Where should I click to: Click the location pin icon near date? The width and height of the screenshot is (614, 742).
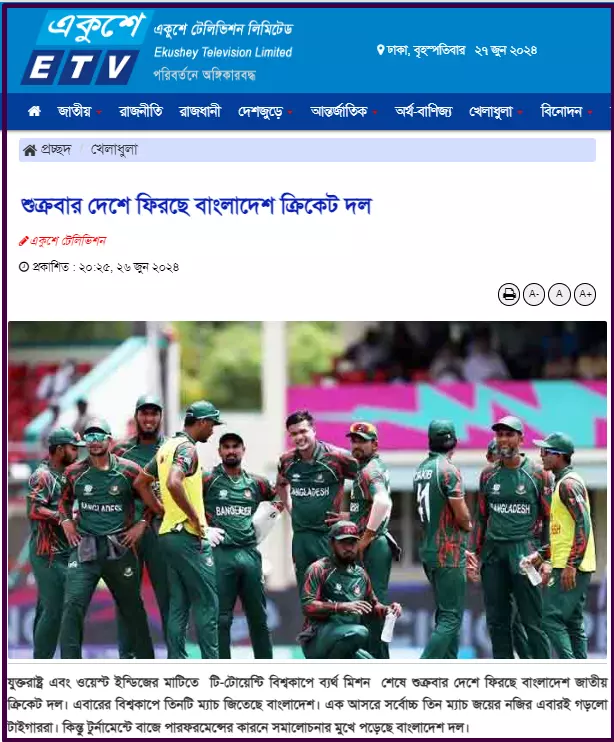(380, 50)
